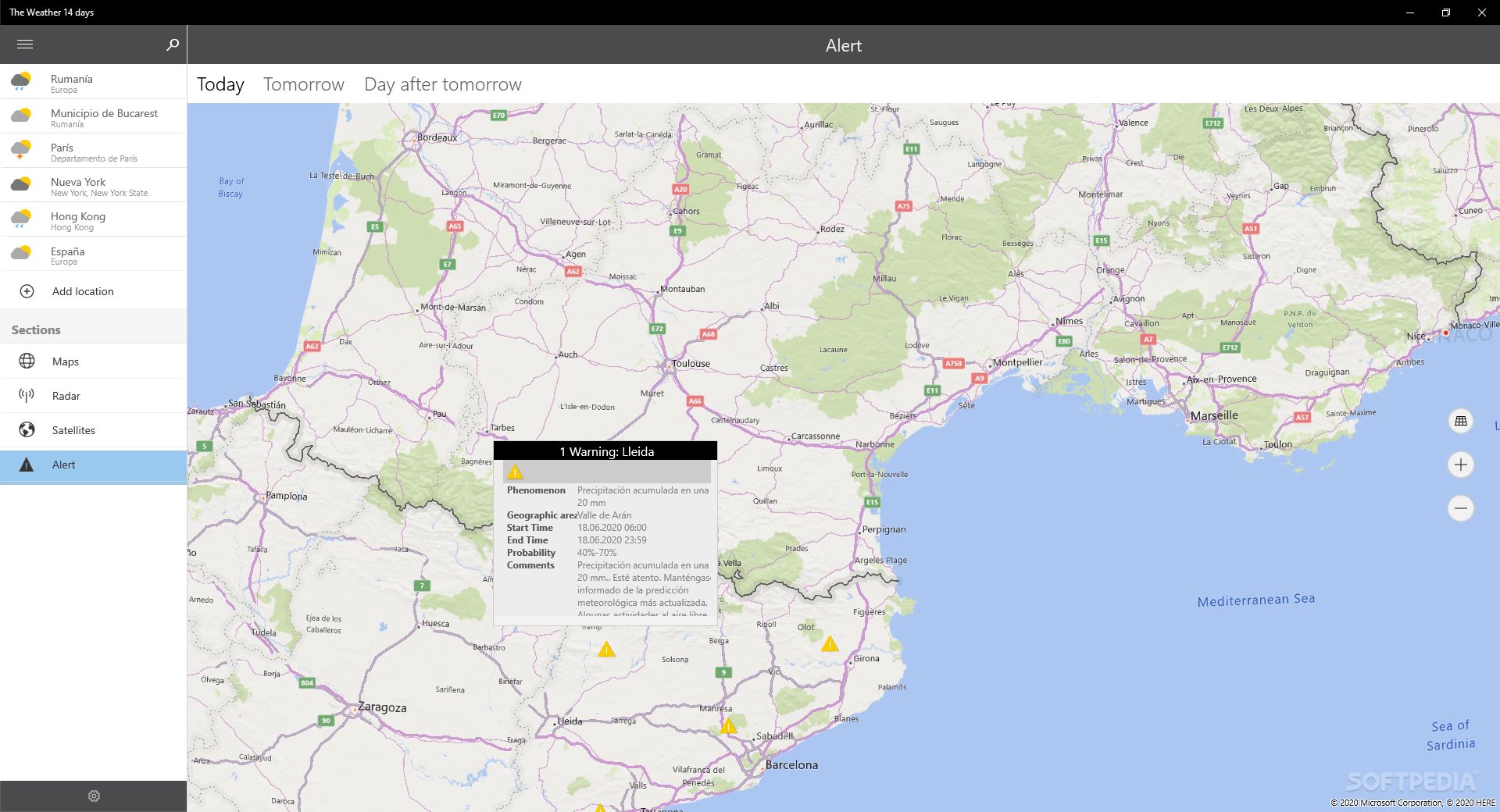The height and width of the screenshot is (812, 1500).
Task: Click the plus icon for Add location
Action: 27,291
